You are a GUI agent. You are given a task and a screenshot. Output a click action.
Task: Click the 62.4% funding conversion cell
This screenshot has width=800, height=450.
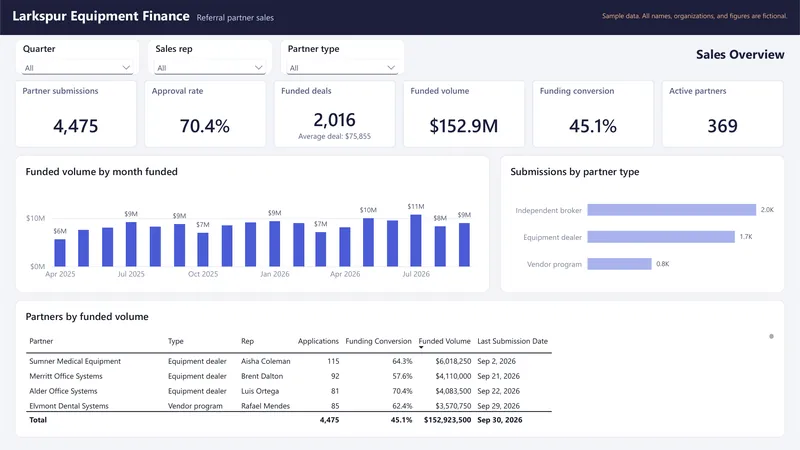[x=402, y=406]
